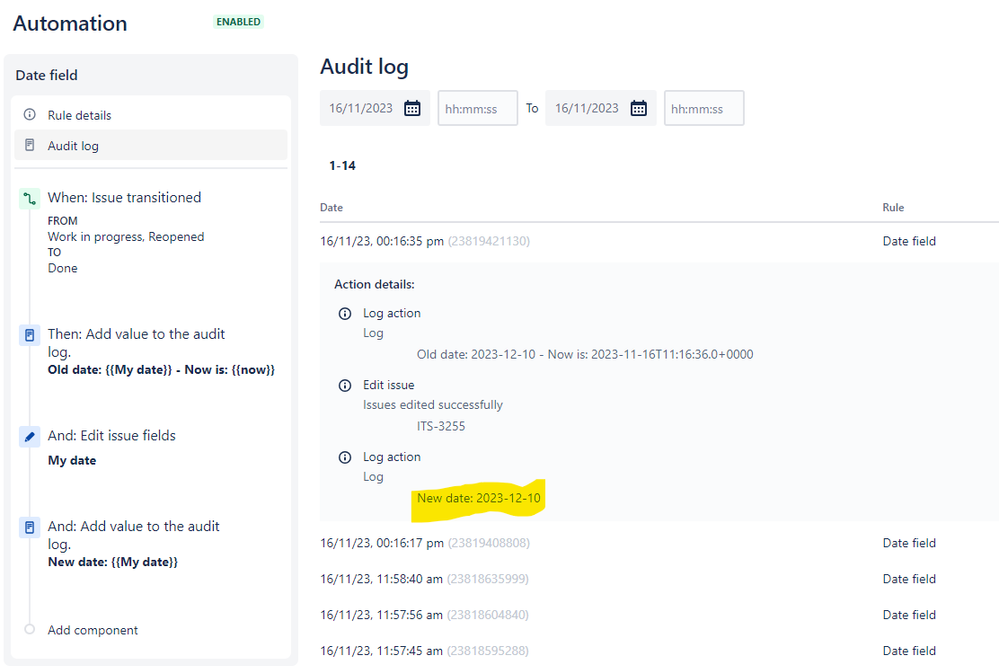This screenshot has width=999, height=666.
Task: Click the end time hh:mm:ss field
Action: click(704, 108)
